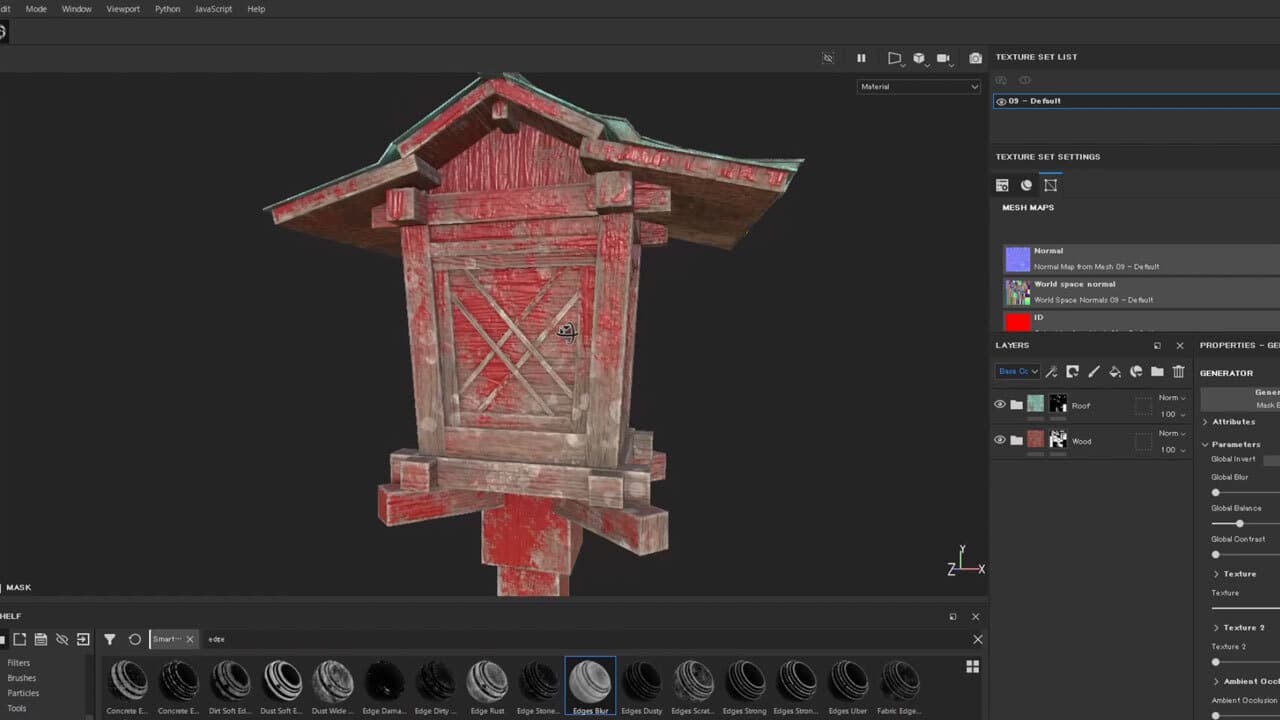The height and width of the screenshot is (720, 1280).
Task: Open the Viewport menu
Action: (123, 8)
